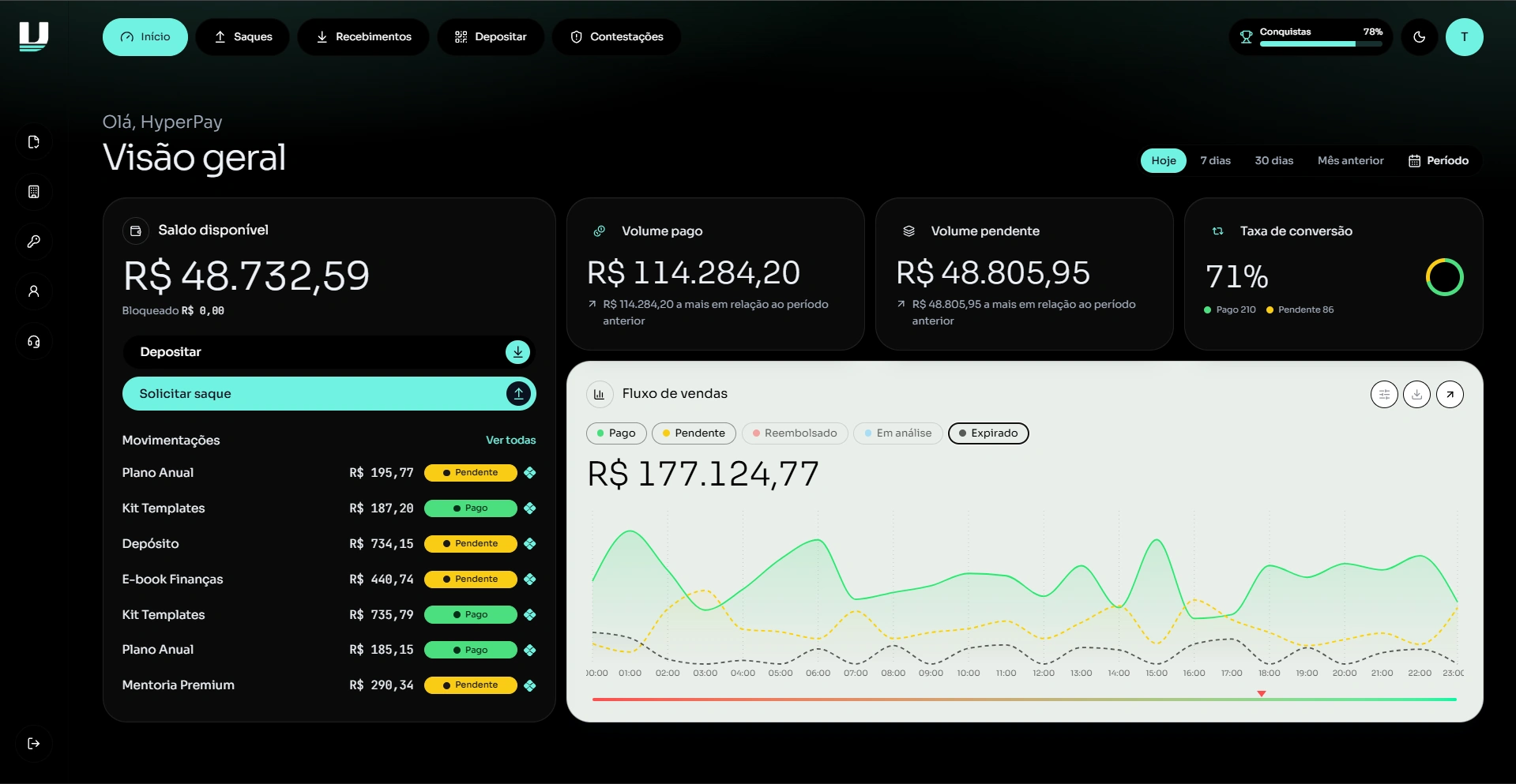Click the bar chart icon beside Fluxo de vendas
The image size is (1516, 784).
599,394
